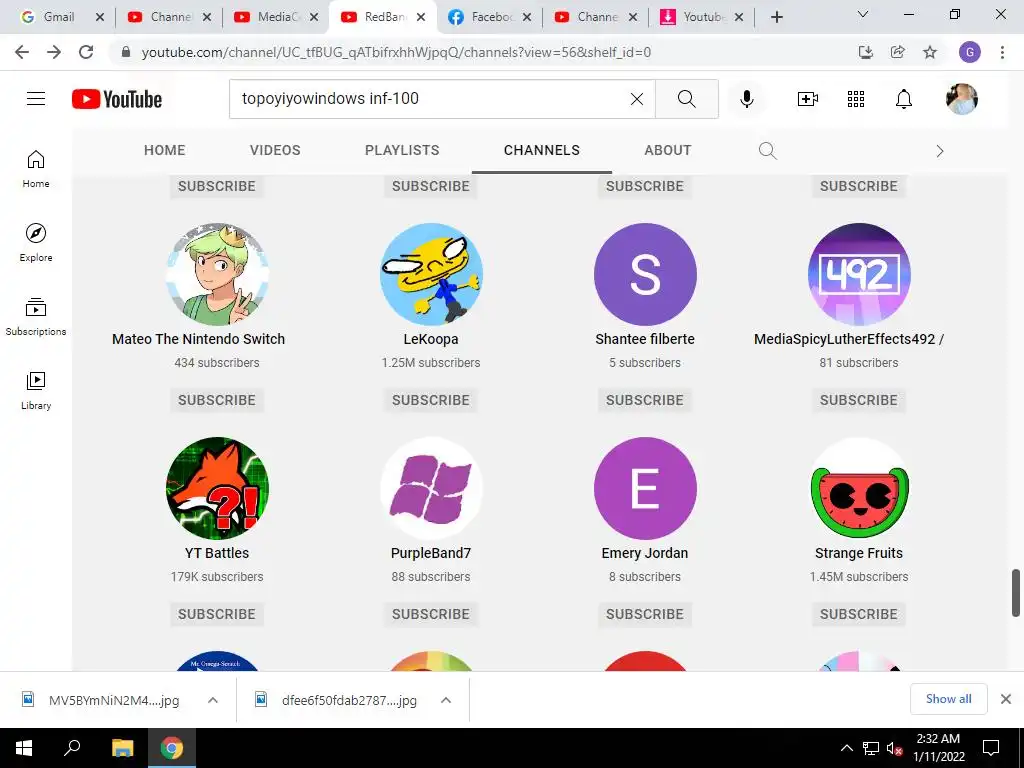Switch to Facebook browser tab
1024x768 pixels.
(x=492, y=17)
